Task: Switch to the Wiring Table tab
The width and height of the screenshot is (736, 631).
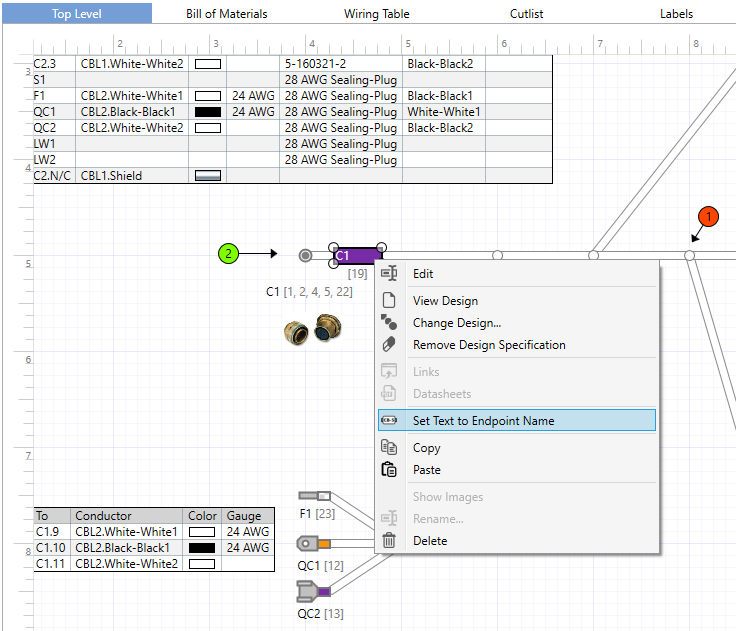Action: click(376, 14)
